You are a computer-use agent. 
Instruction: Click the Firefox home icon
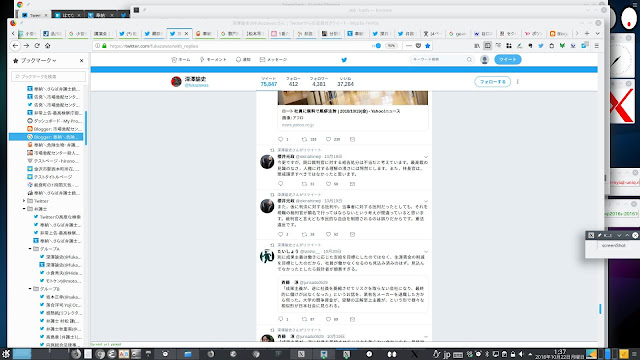pos(47,46)
